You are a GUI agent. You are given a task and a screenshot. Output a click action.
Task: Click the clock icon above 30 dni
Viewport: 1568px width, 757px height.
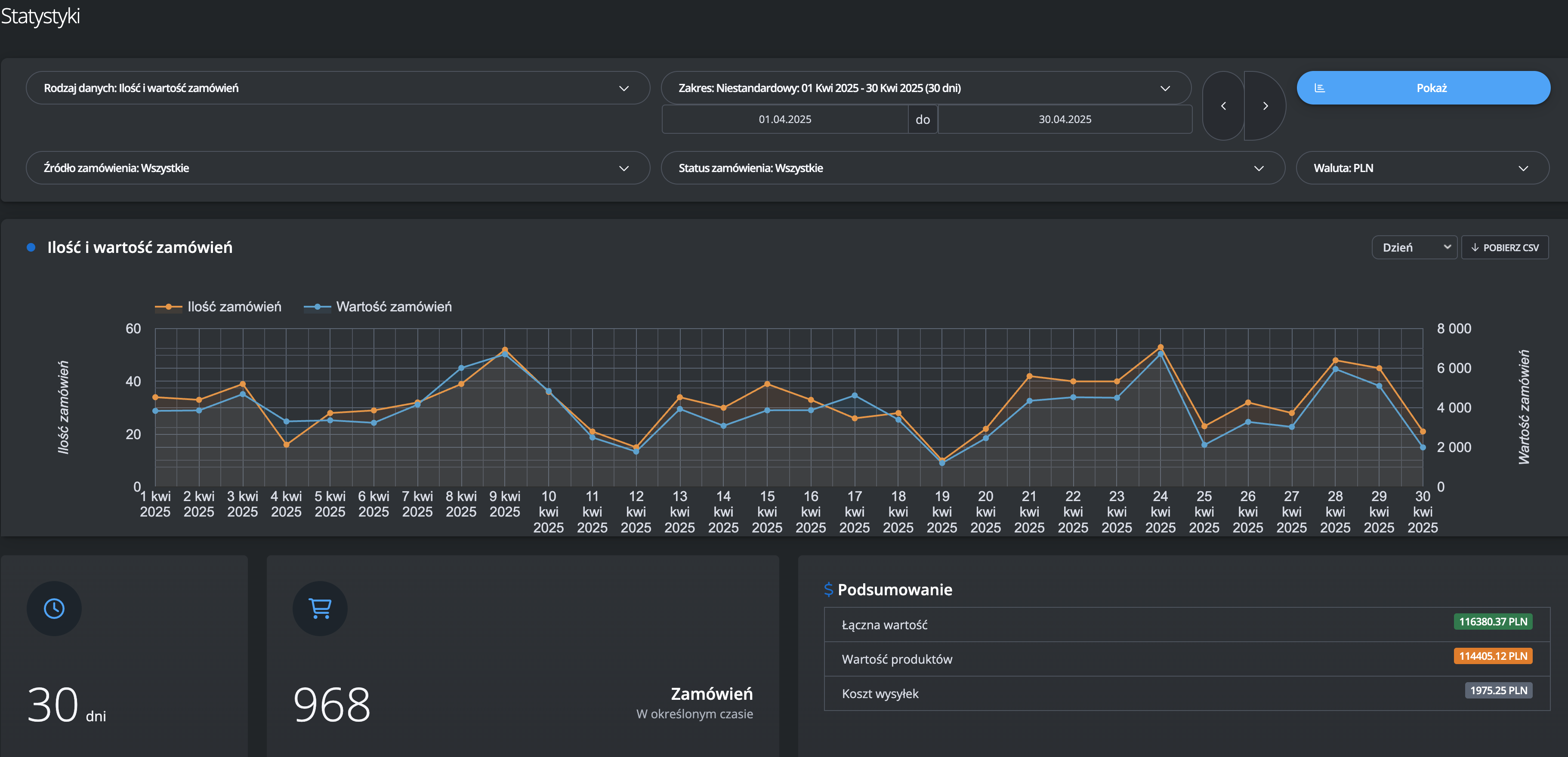pos(54,608)
